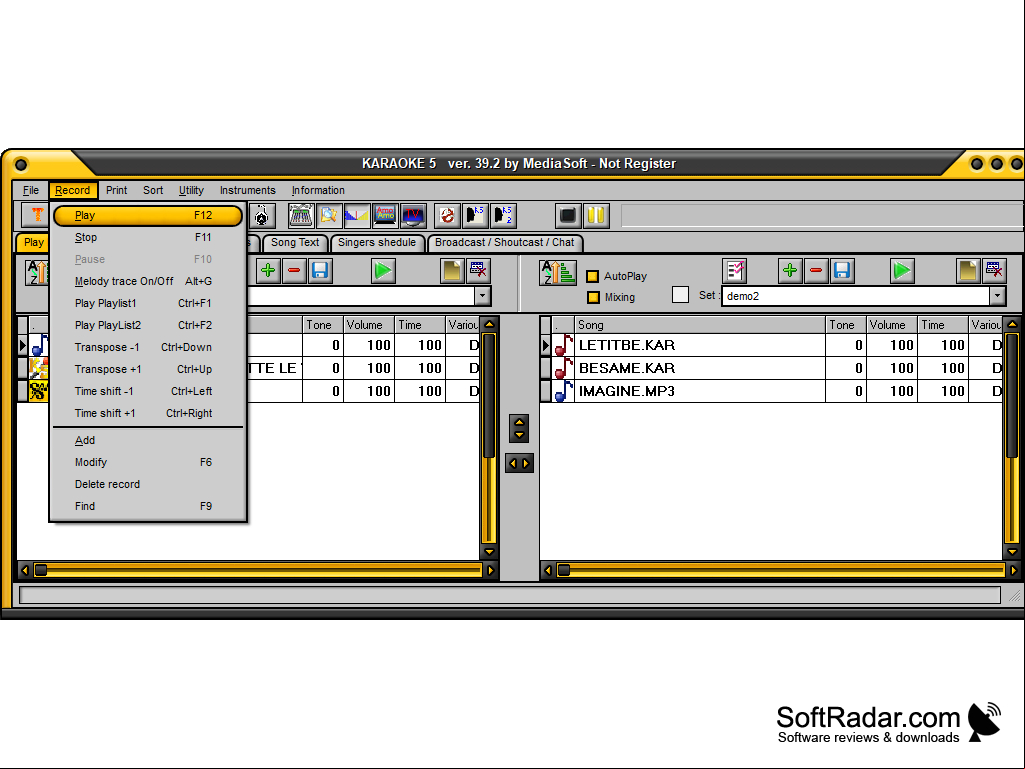Open the Information menu
Viewport: 1025px width, 769px height.
318,190
